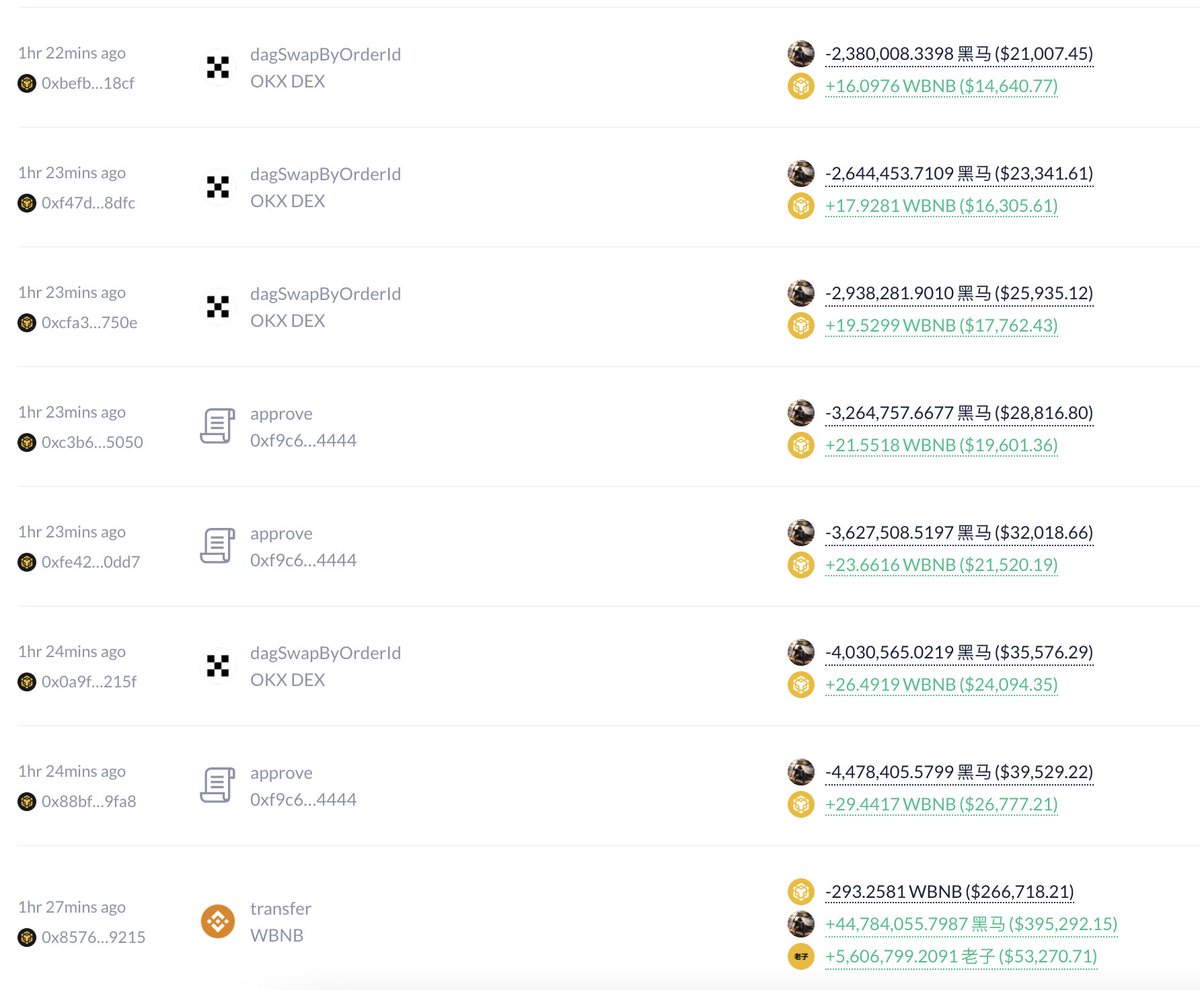Image resolution: width=1200 pixels, height=990 pixels.
Task: Open the +44,784,055.7987 黑马 amount link
Action: click(x=971, y=924)
